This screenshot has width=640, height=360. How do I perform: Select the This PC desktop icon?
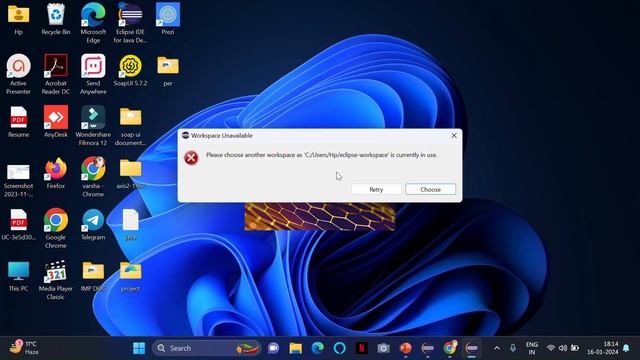click(x=18, y=276)
